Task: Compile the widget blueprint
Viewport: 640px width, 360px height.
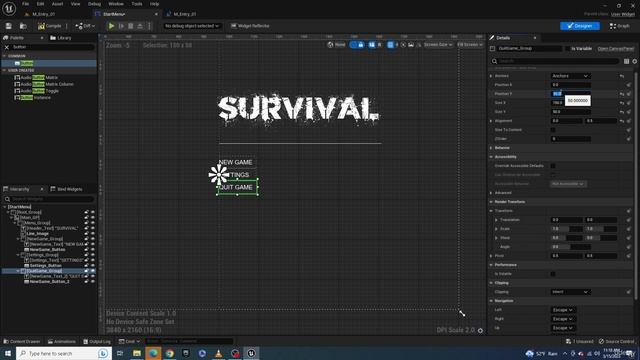Action: [x=49, y=26]
